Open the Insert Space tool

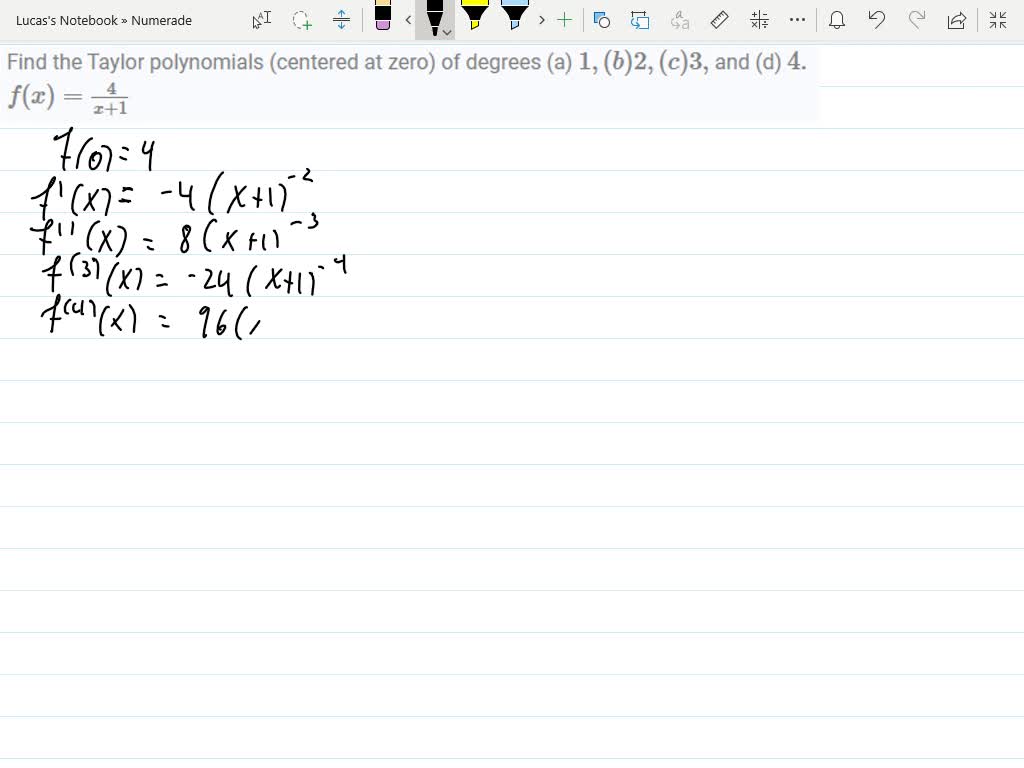341,20
